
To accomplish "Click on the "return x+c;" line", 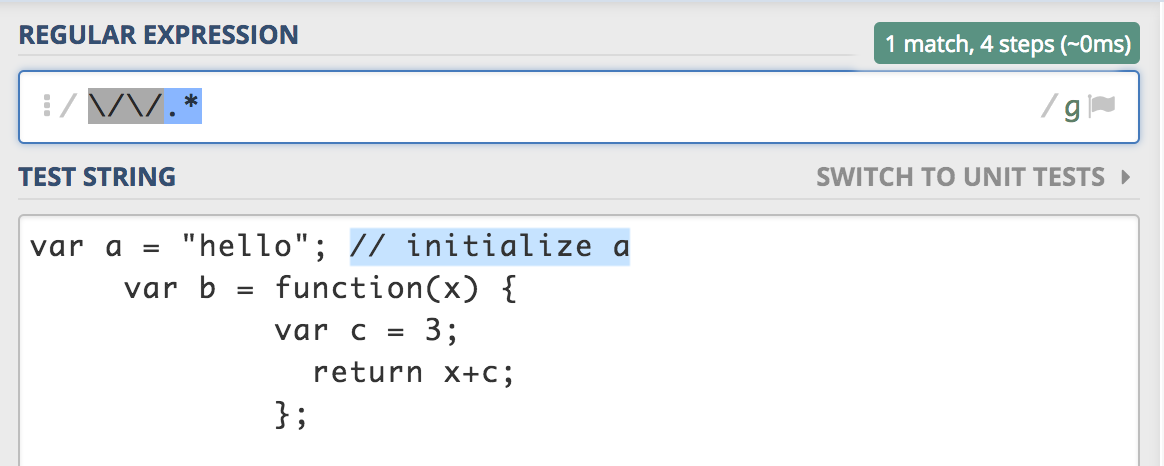I will pyautogui.click(x=418, y=373).
